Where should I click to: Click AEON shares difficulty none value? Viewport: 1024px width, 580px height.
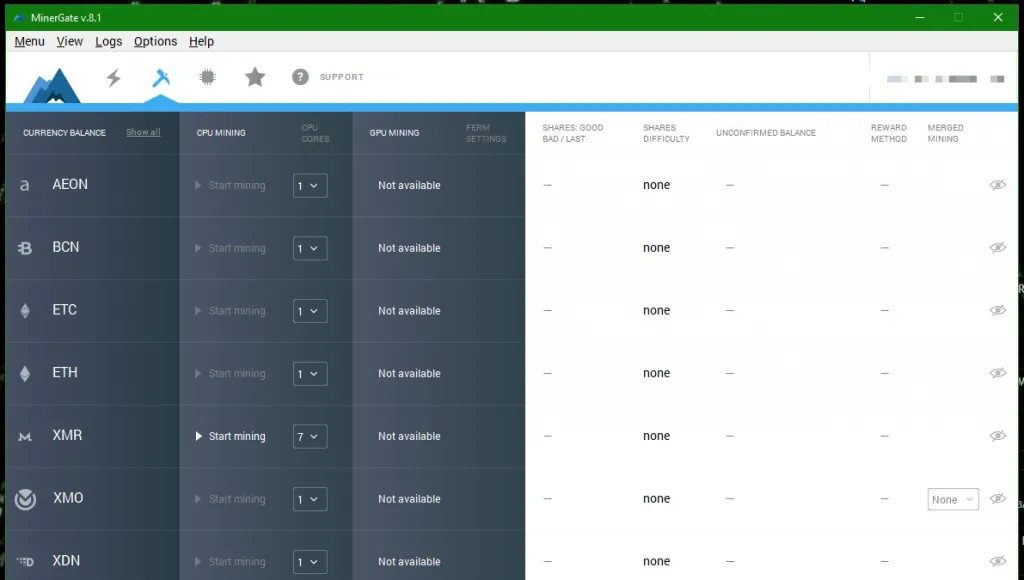click(656, 185)
